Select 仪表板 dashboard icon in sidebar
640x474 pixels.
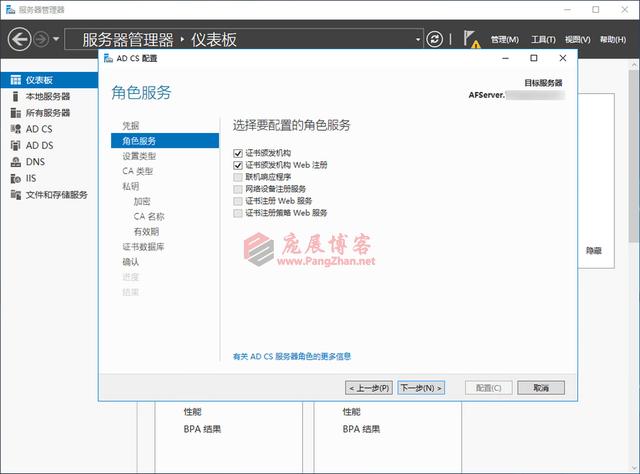tap(16, 80)
